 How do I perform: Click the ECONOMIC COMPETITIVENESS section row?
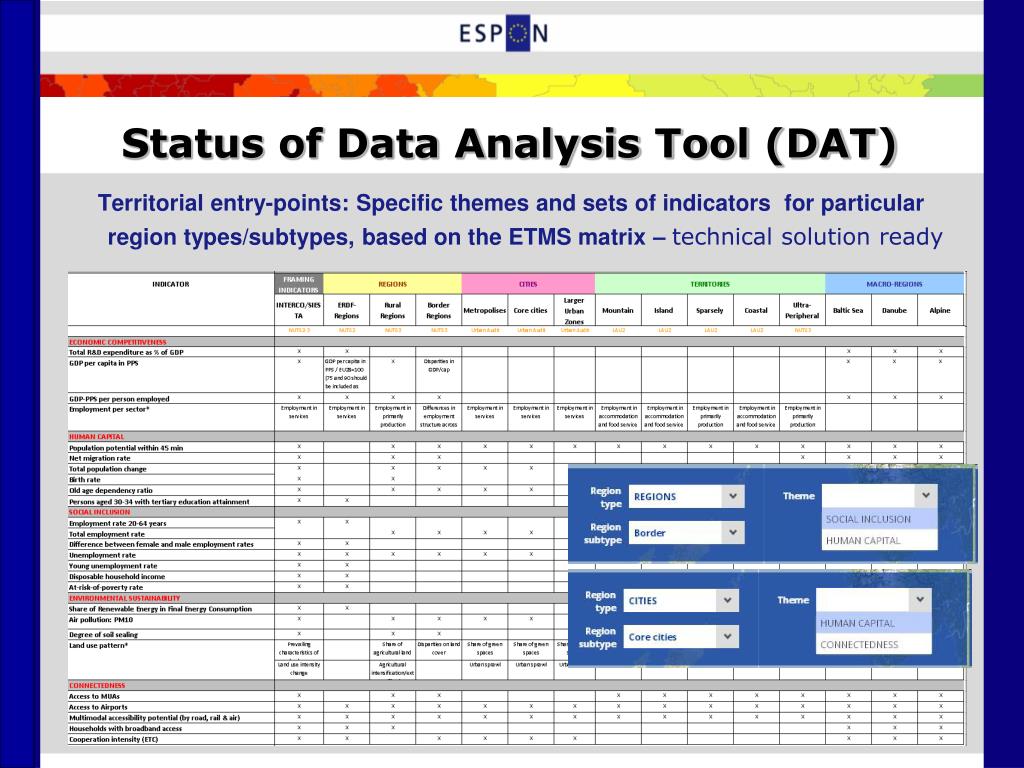tap(516, 342)
